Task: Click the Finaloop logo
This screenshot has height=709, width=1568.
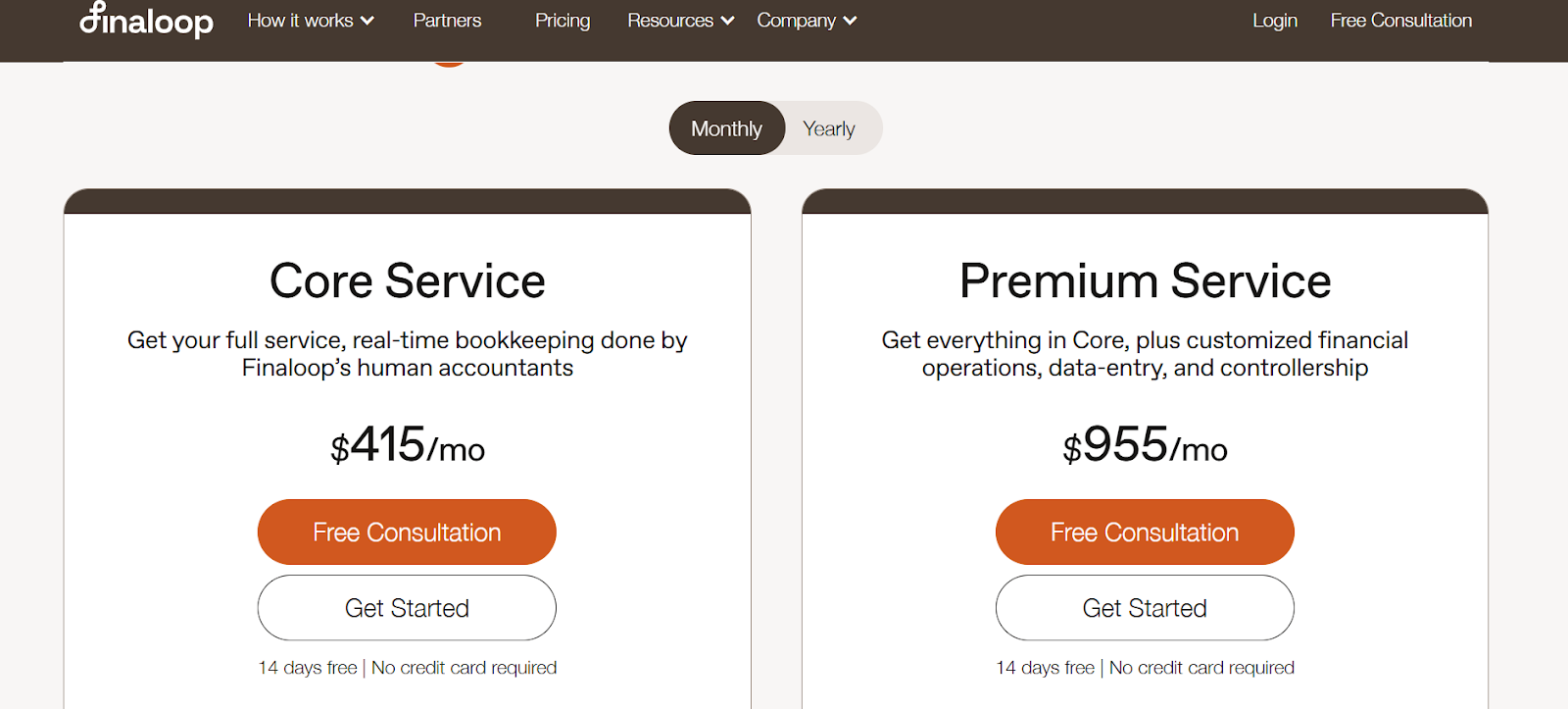Action: click(x=146, y=21)
